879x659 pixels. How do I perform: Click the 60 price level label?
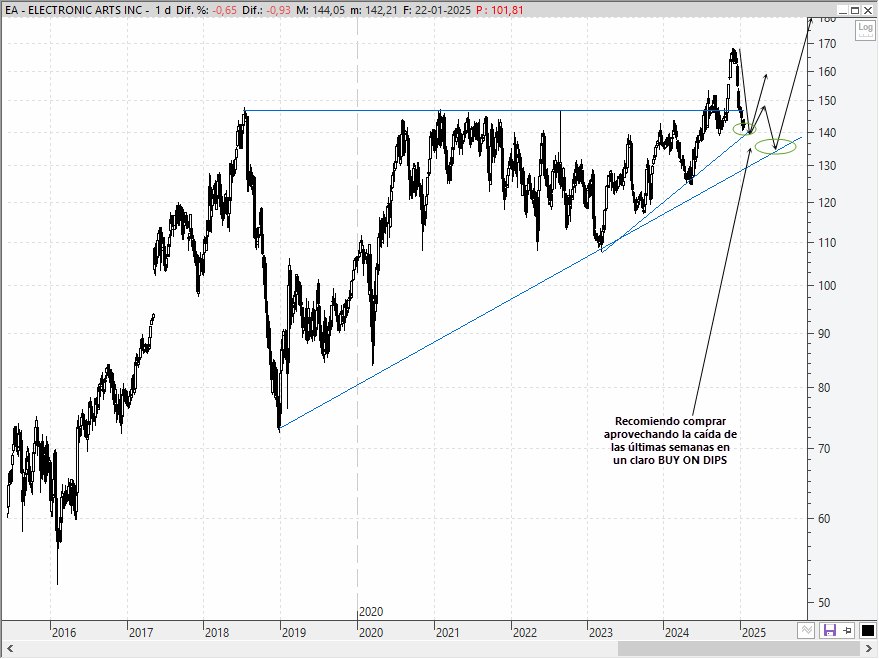[824, 519]
